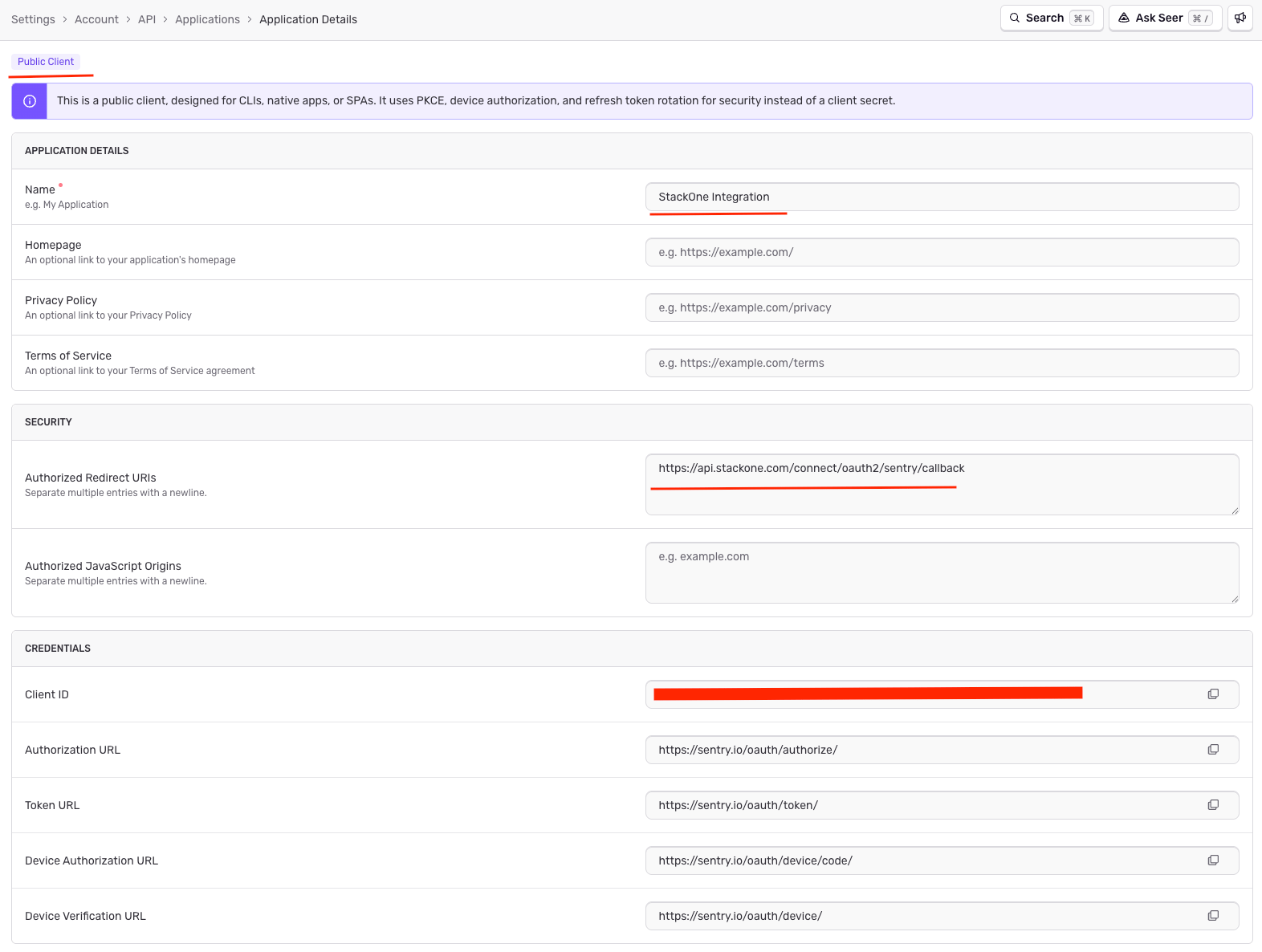The height and width of the screenshot is (952, 1262).
Task: Click the Terms of Service label
Action: click(x=68, y=356)
